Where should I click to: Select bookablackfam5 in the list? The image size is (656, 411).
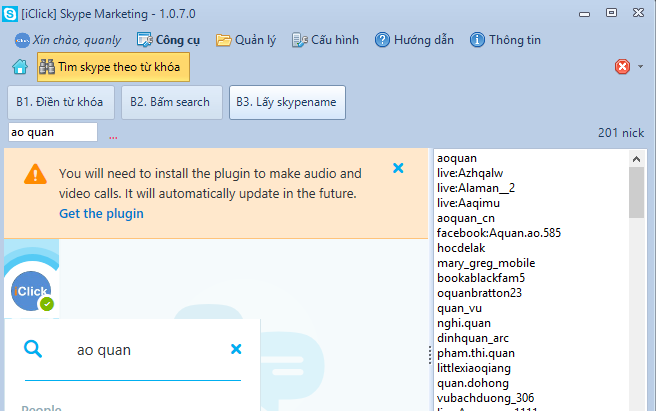[x=481, y=278]
